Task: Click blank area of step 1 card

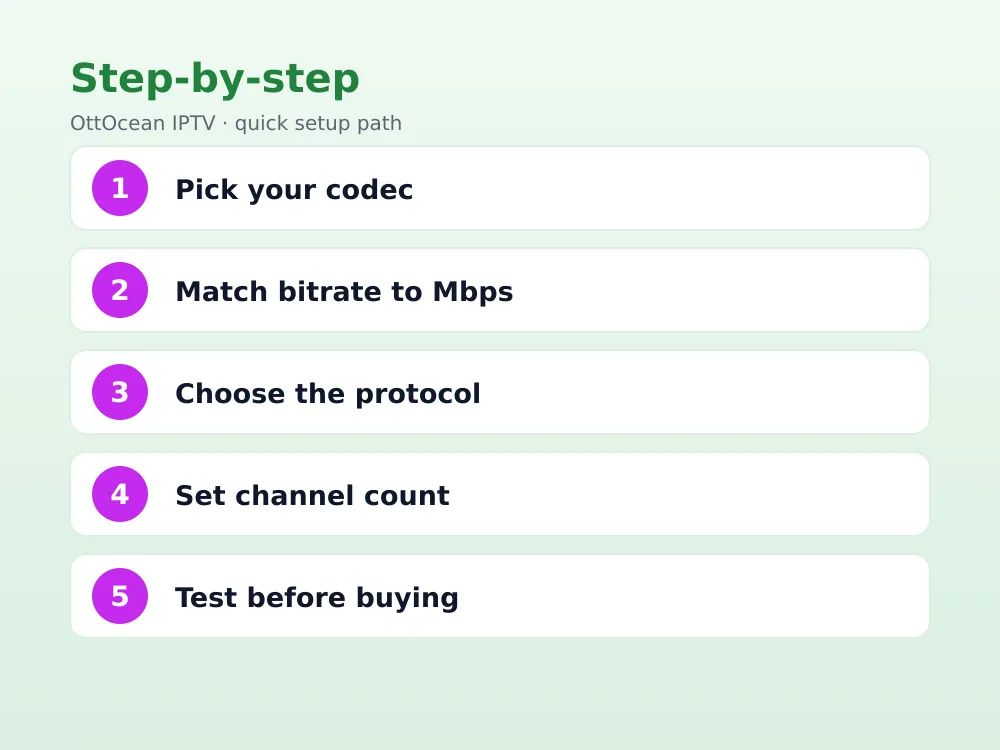Action: click(670, 188)
